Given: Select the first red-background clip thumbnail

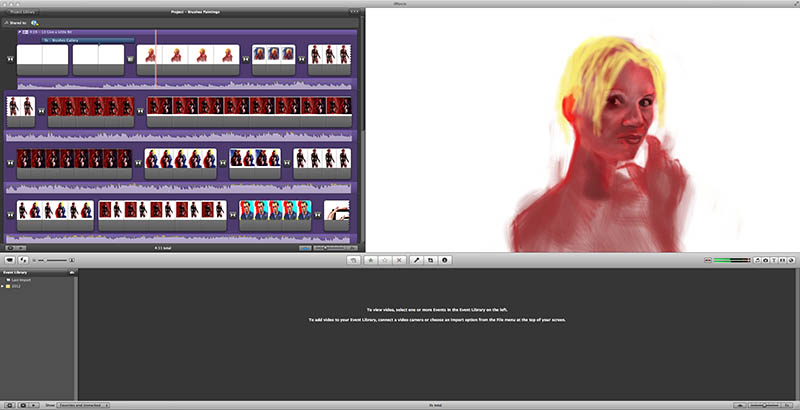Looking at the screenshot, I should 56,105.
